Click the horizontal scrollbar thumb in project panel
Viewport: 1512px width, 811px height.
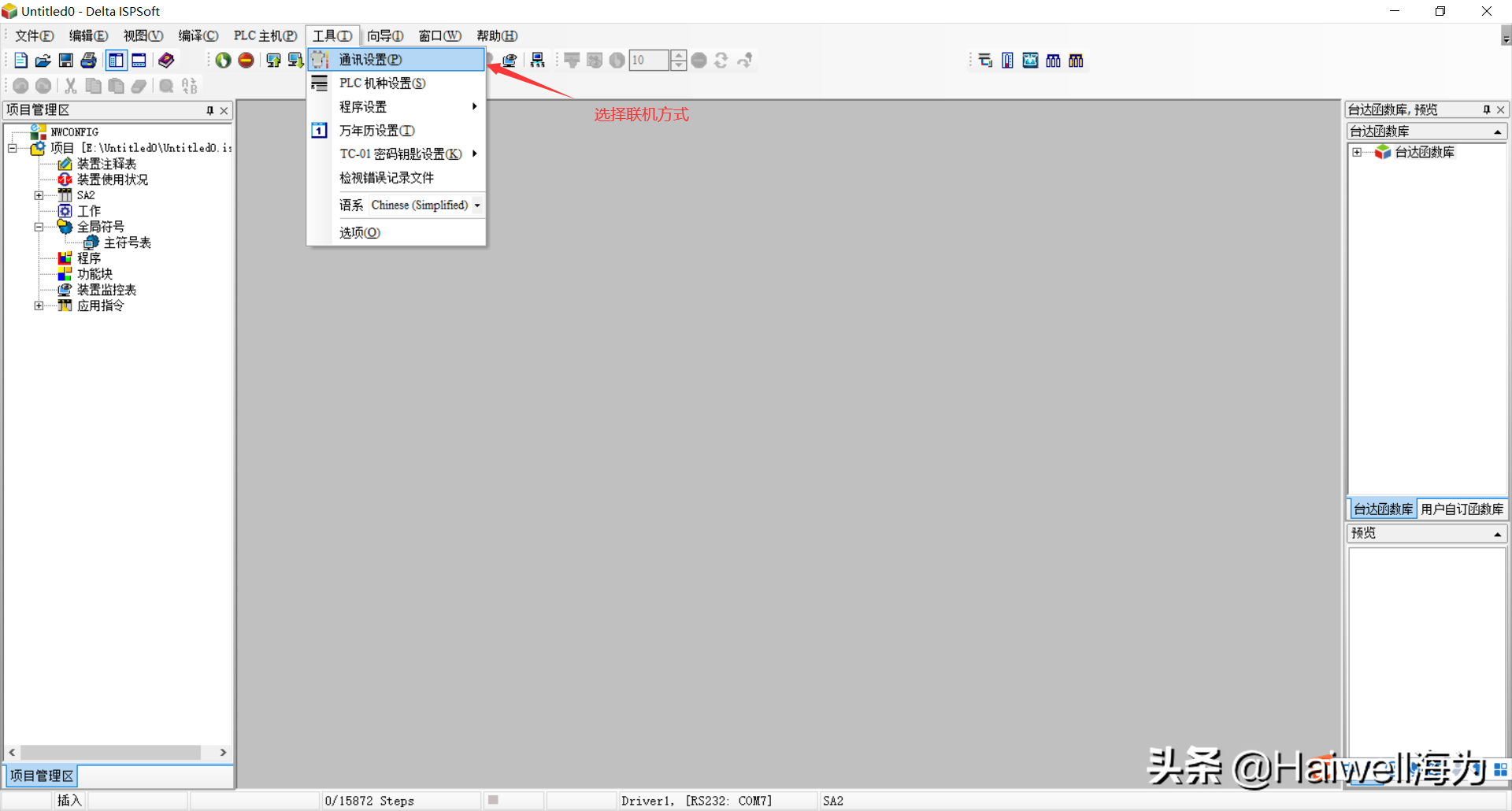[x=110, y=753]
